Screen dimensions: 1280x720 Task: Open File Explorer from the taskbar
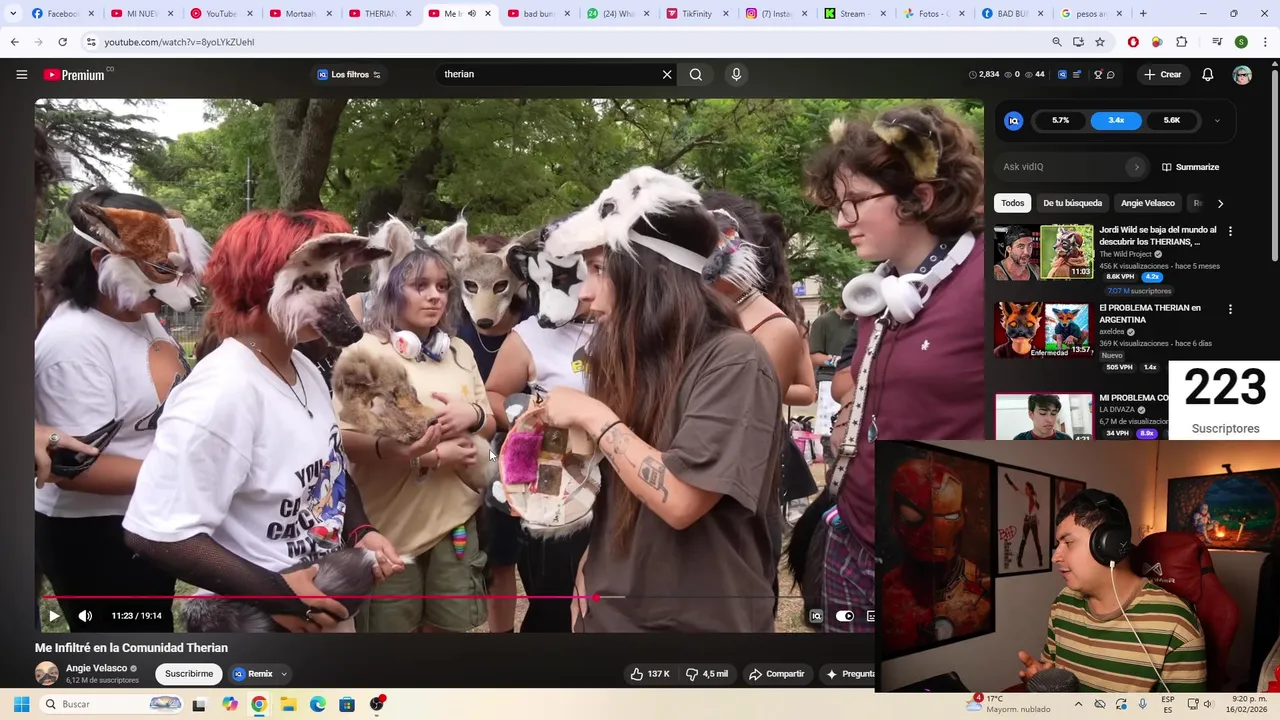[x=288, y=704]
